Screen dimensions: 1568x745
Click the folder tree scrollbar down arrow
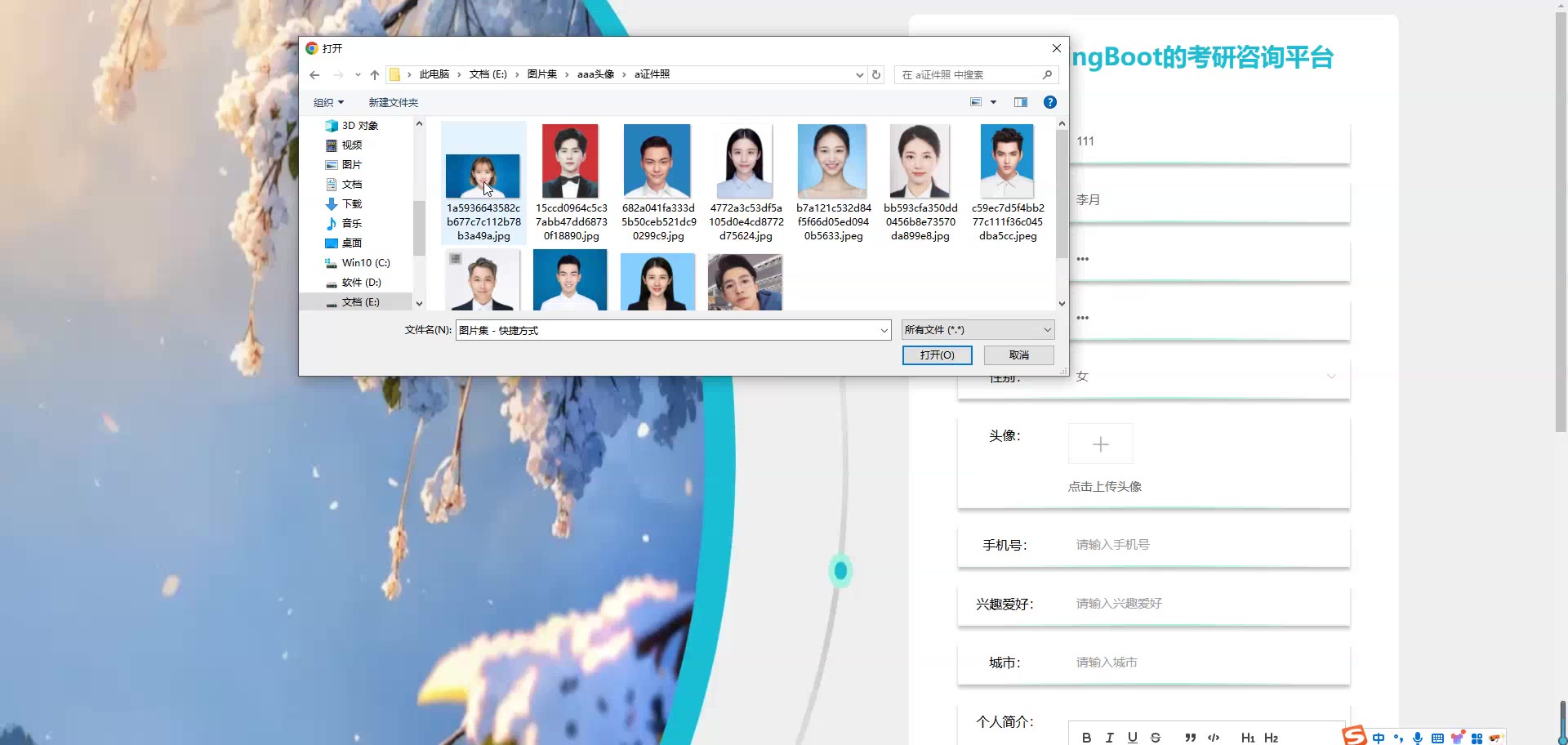click(x=419, y=304)
